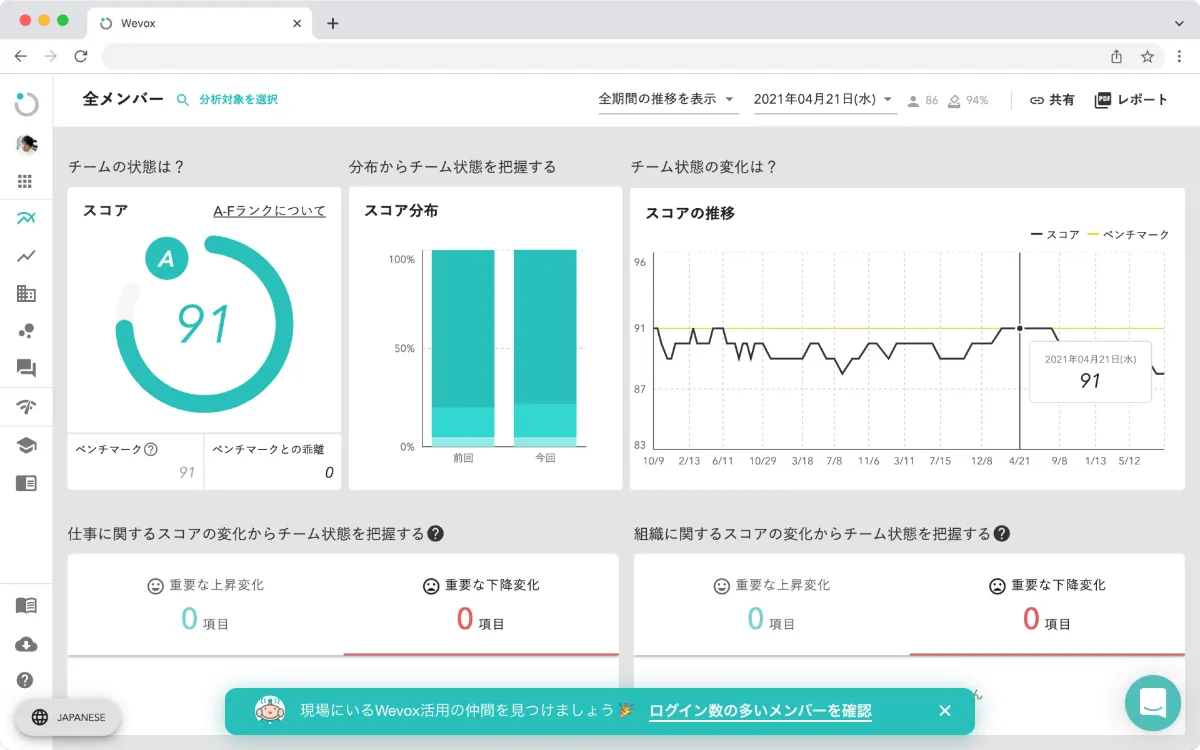Image resolution: width=1200 pixels, height=750 pixels.
Task: Click the grid apps icon in sidebar
Action: click(x=26, y=181)
